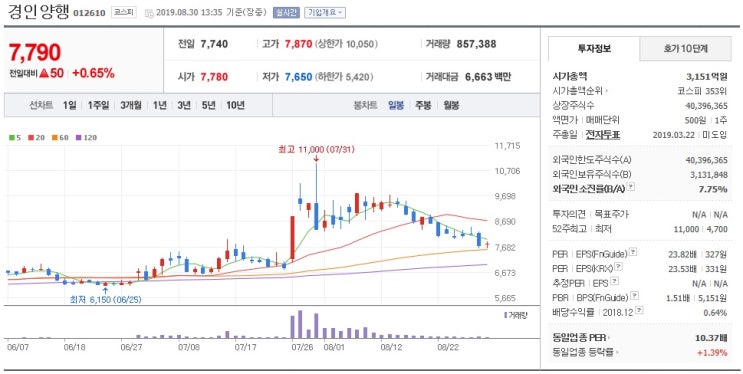Click the calendar icon beside the date
The height and width of the screenshot is (374, 743).
[x=149, y=13]
